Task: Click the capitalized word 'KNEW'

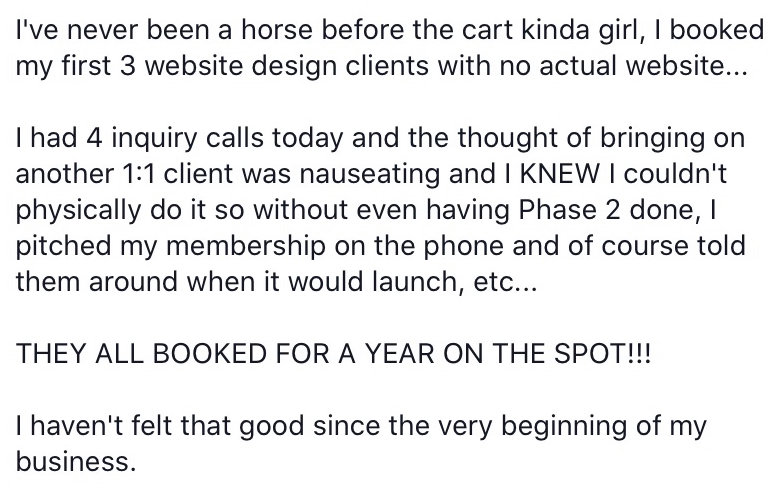Action: (560, 174)
